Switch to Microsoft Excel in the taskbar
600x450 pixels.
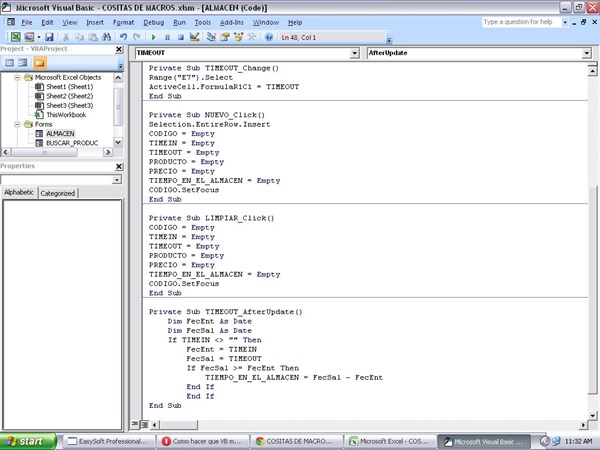coord(392,441)
